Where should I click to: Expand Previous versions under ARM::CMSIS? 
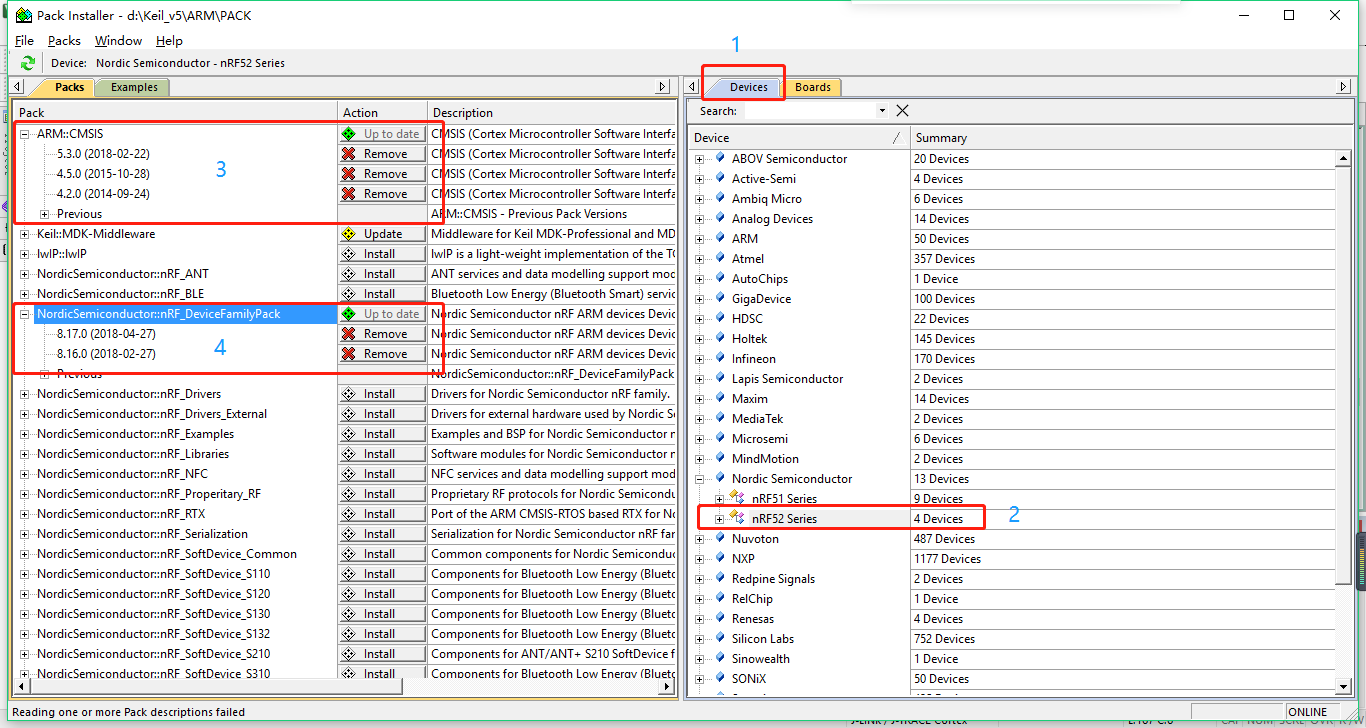[x=45, y=214]
